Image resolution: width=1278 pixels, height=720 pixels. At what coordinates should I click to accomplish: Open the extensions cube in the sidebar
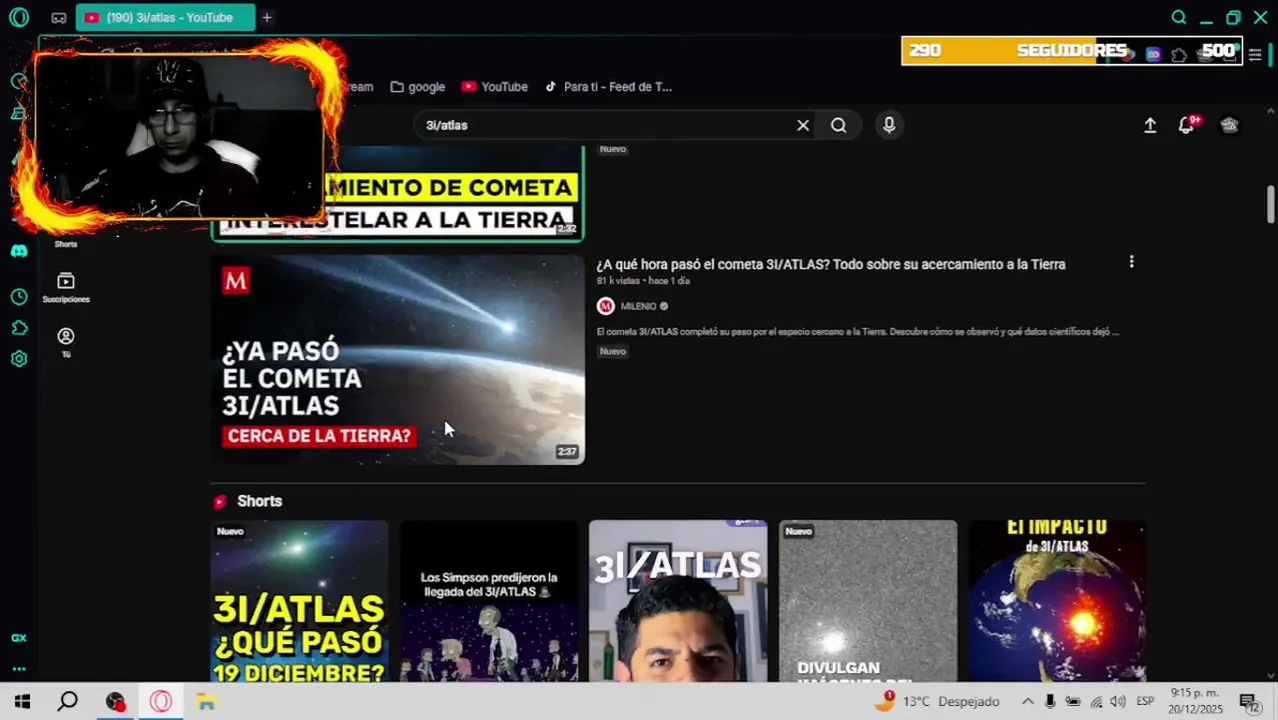tap(18, 328)
